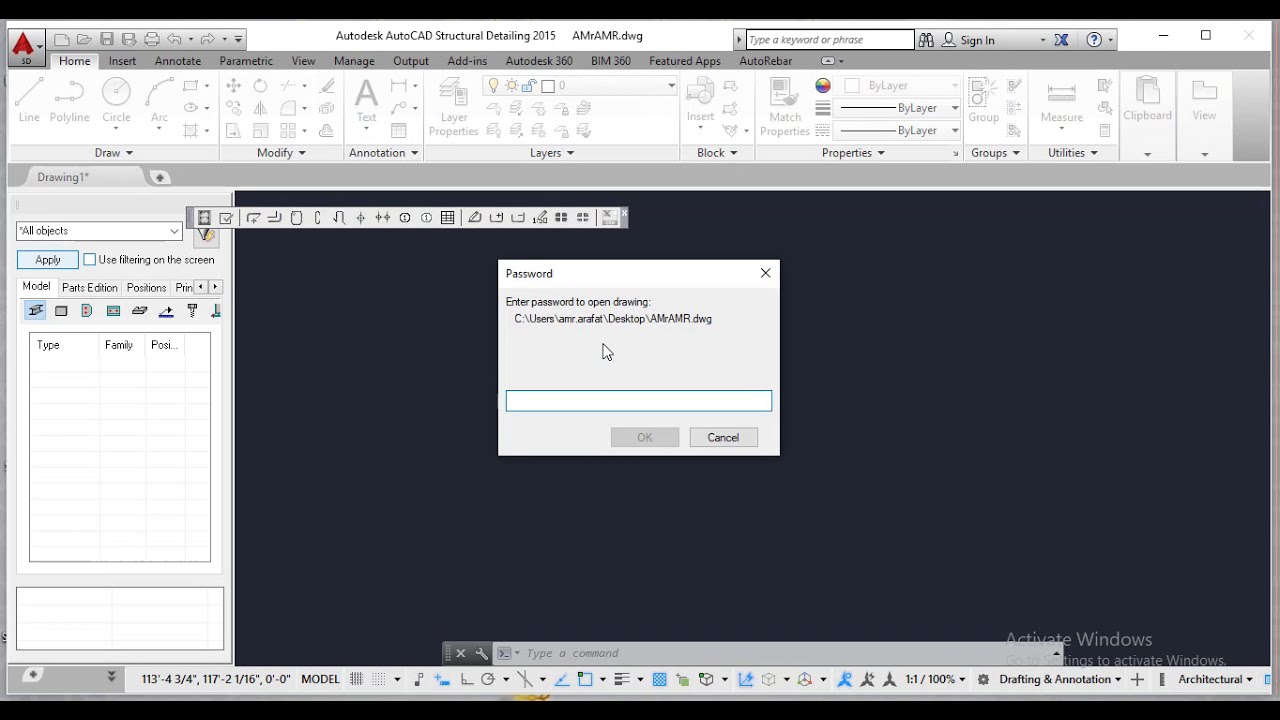Click the Apply filter button
The width and height of the screenshot is (1280, 720).
[x=48, y=260]
